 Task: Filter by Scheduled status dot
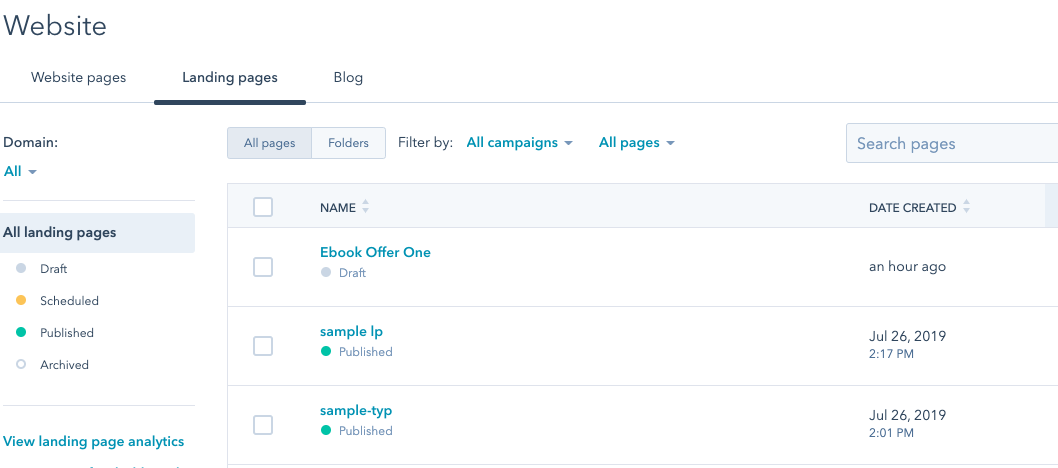coord(21,301)
